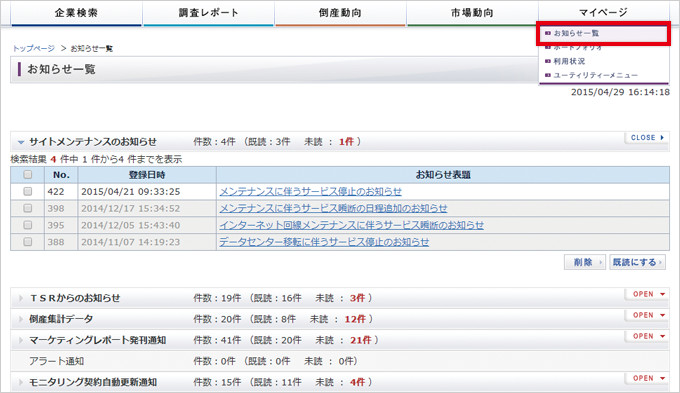Click the bullet icon before 利用状況
The height and width of the screenshot is (393, 680).
[x=548, y=61]
